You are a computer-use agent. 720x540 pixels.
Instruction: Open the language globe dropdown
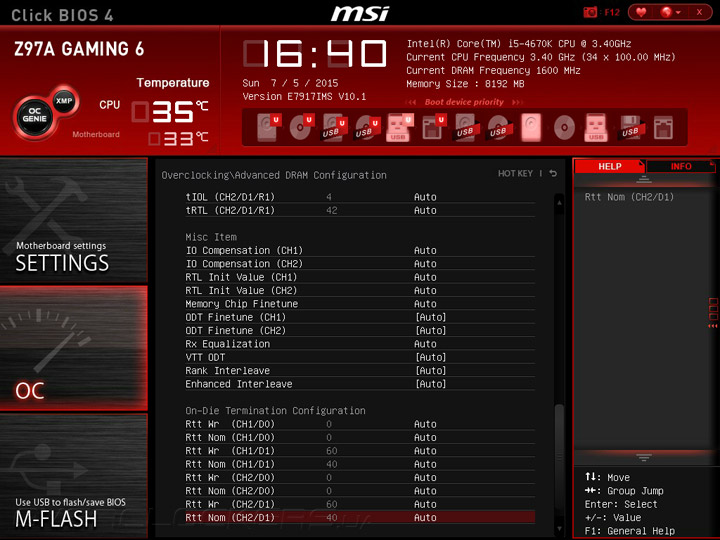coord(670,12)
